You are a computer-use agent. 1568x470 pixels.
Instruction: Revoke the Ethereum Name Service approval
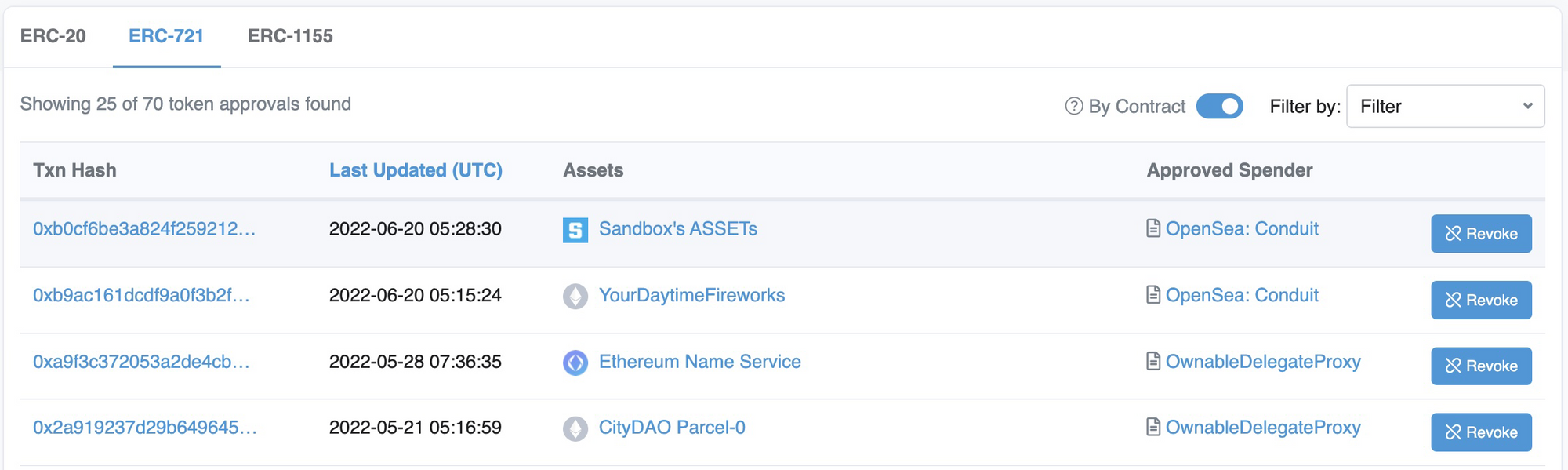[1481, 366]
